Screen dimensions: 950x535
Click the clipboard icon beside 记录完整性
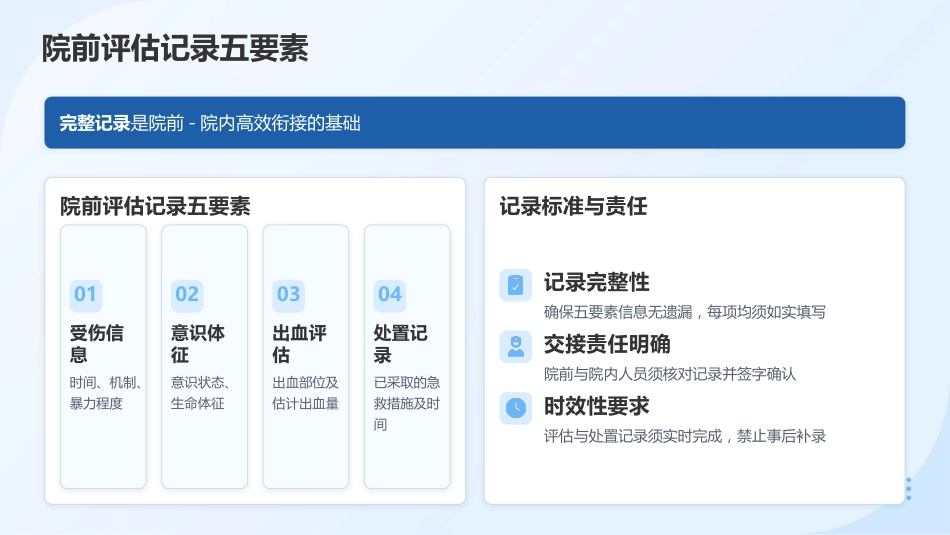point(516,285)
